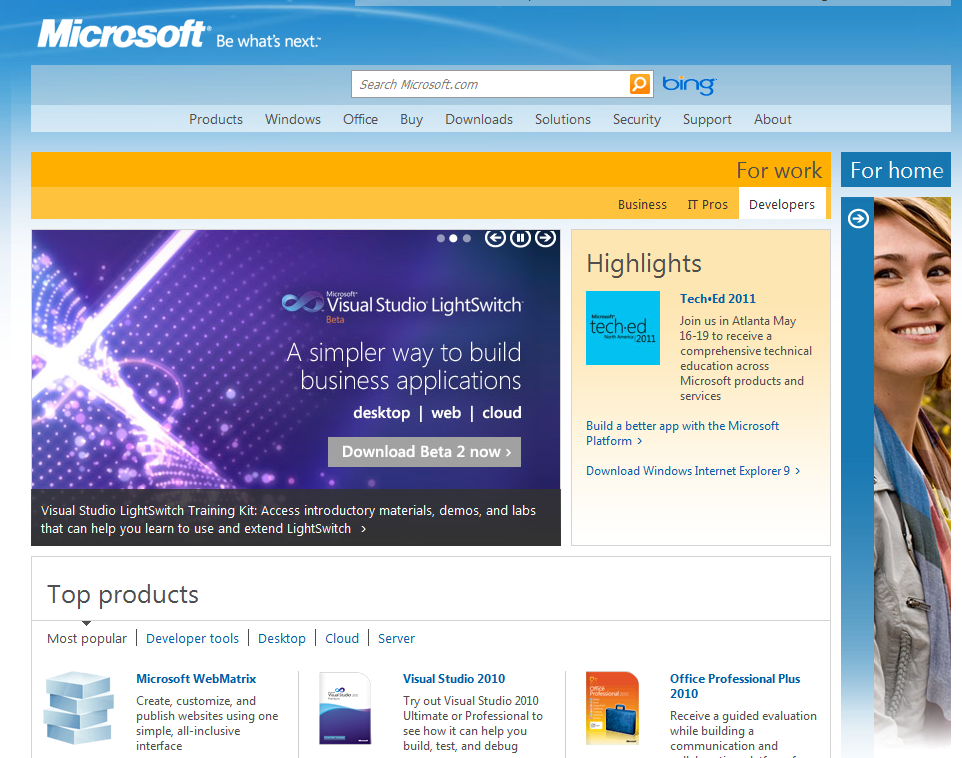Open the Windows menu

pyautogui.click(x=293, y=120)
